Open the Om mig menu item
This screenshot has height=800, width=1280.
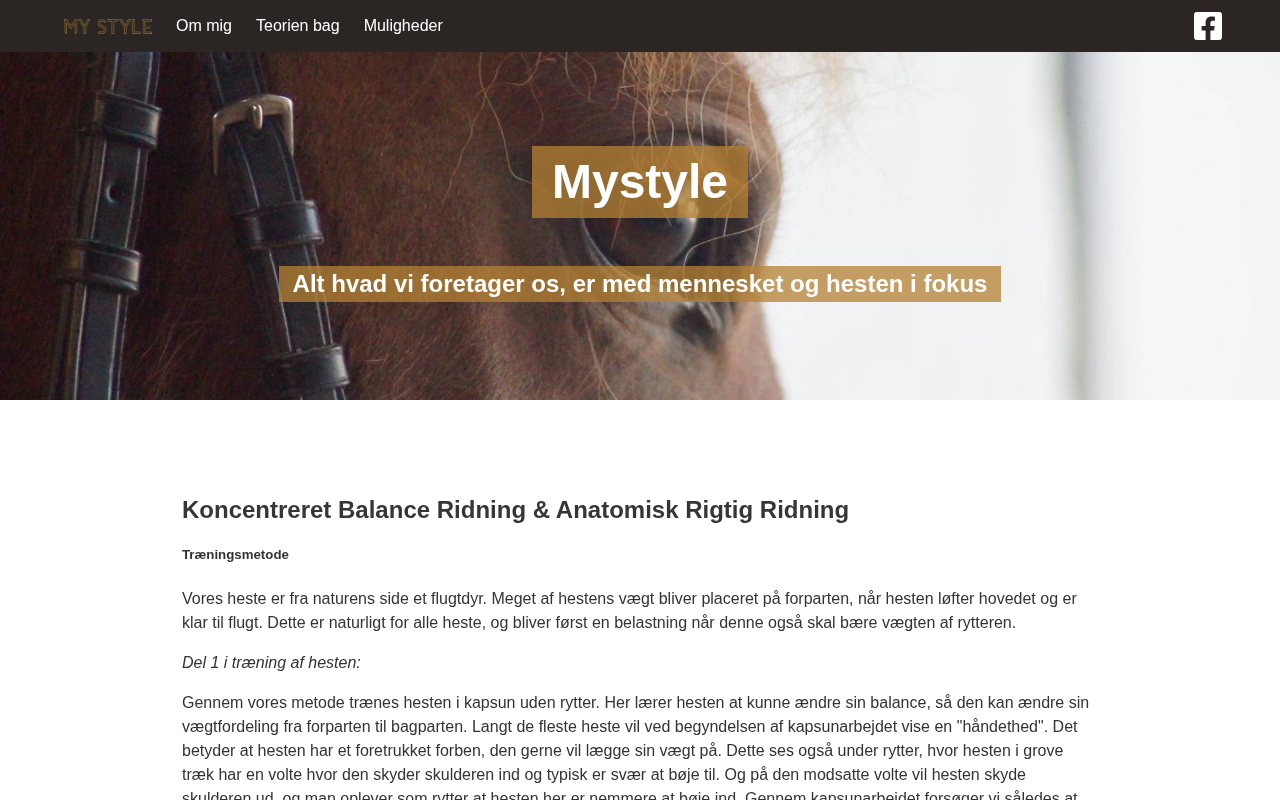click(204, 26)
